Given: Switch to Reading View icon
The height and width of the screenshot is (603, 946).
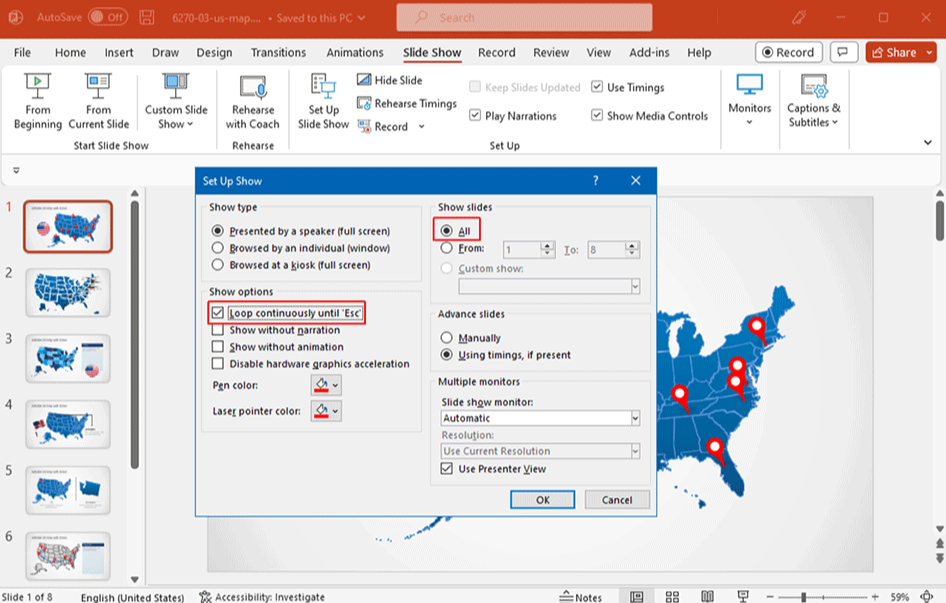Looking at the screenshot, I should point(708,597).
